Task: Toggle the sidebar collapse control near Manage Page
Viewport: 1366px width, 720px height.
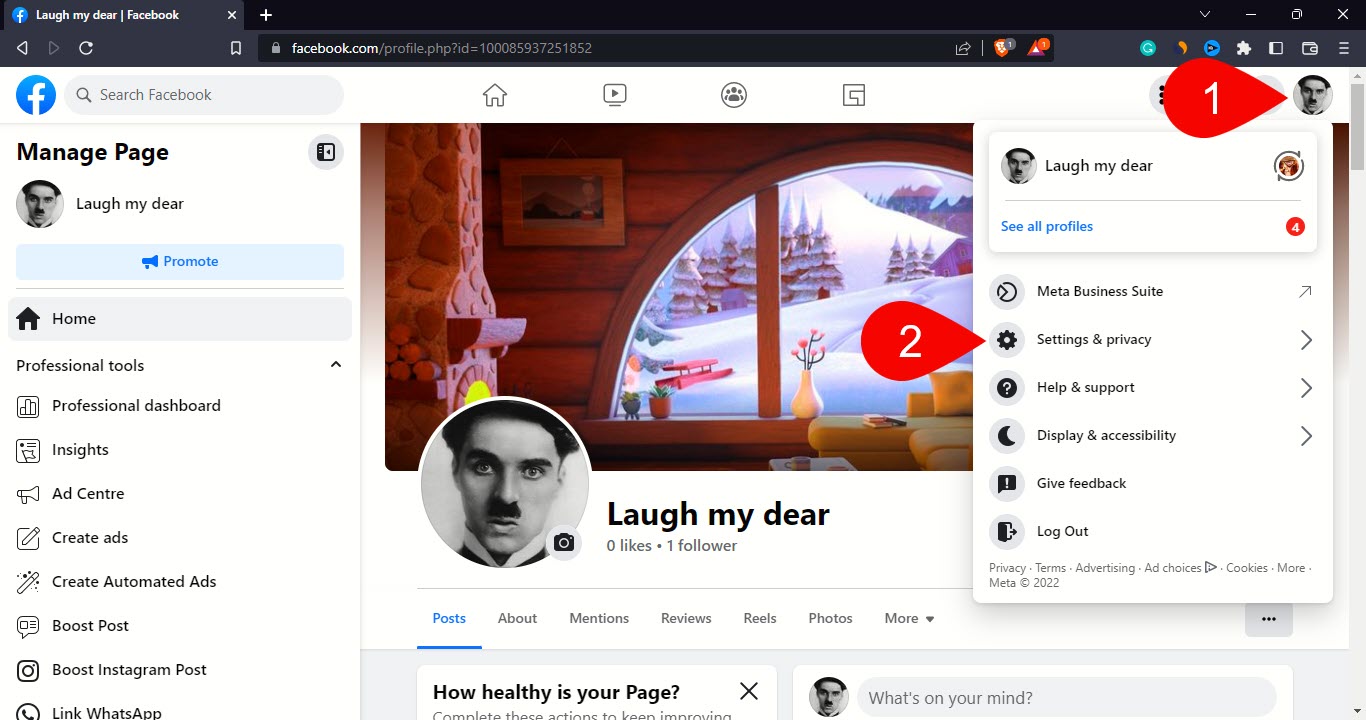Action: click(324, 152)
